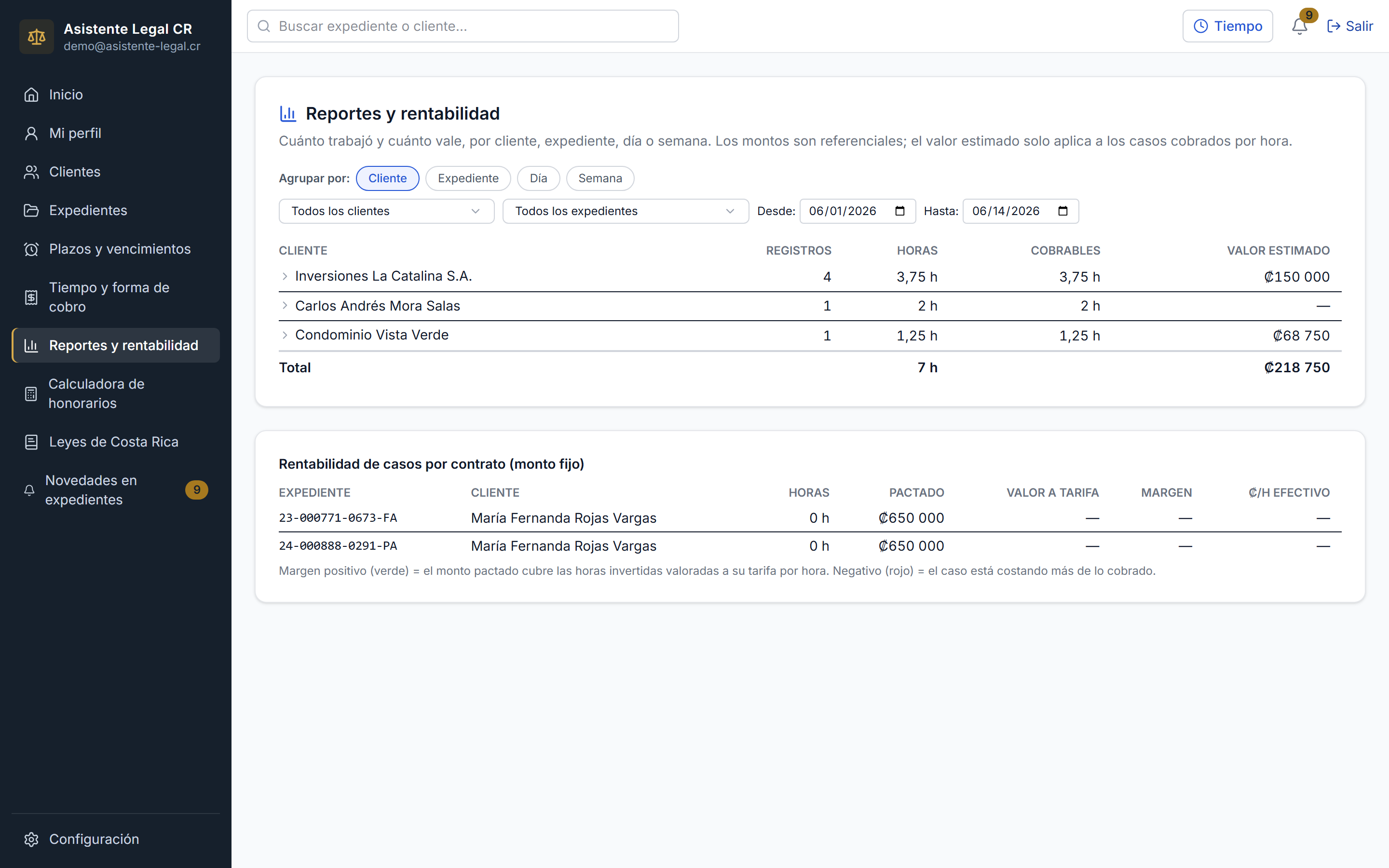Click the Calculadora de honorarios calculator icon

point(31,393)
